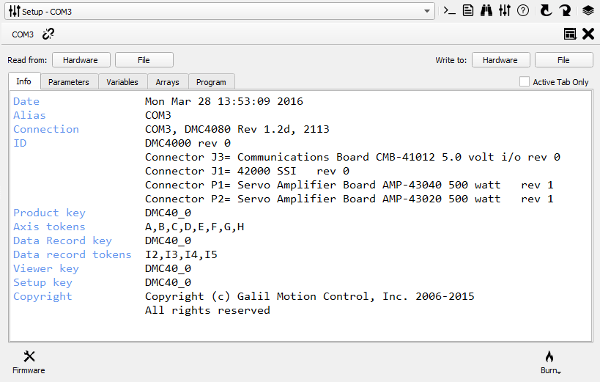
Task: Click the undo arrow icon
Action: pos(546,10)
